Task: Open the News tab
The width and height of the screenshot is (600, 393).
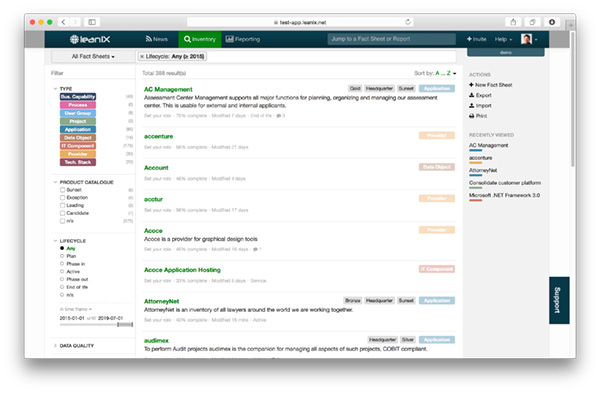Action: pyautogui.click(x=157, y=39)
